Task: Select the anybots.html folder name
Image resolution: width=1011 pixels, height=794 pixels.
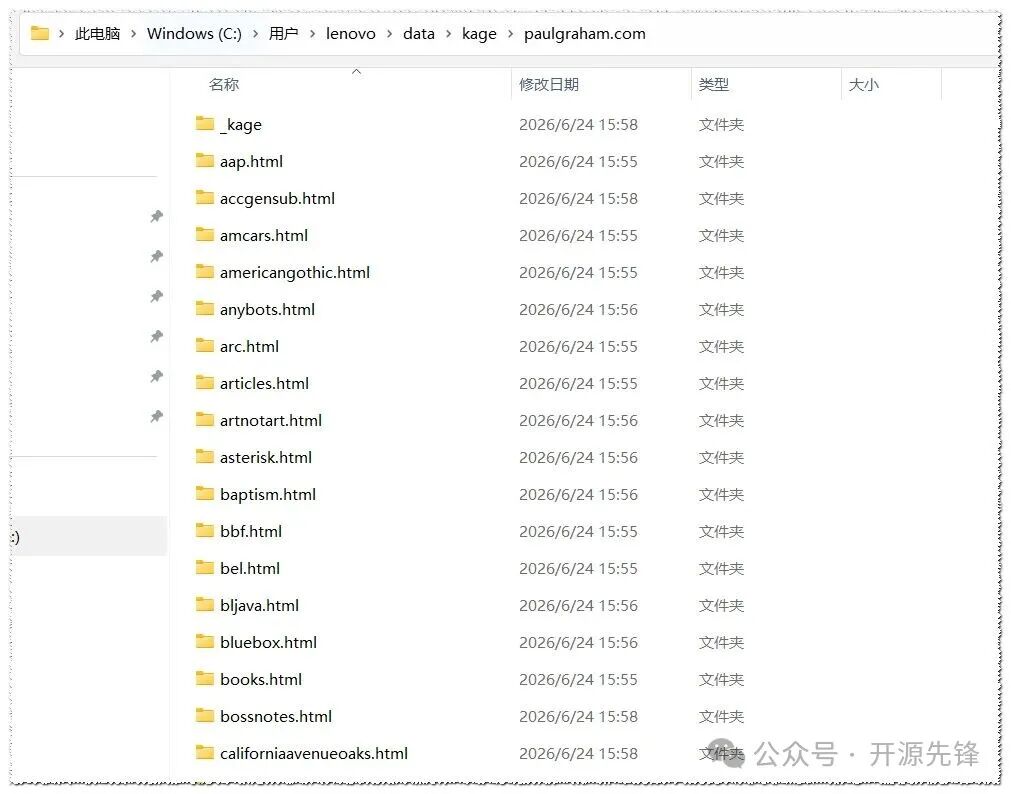Action: coord(268,310)
